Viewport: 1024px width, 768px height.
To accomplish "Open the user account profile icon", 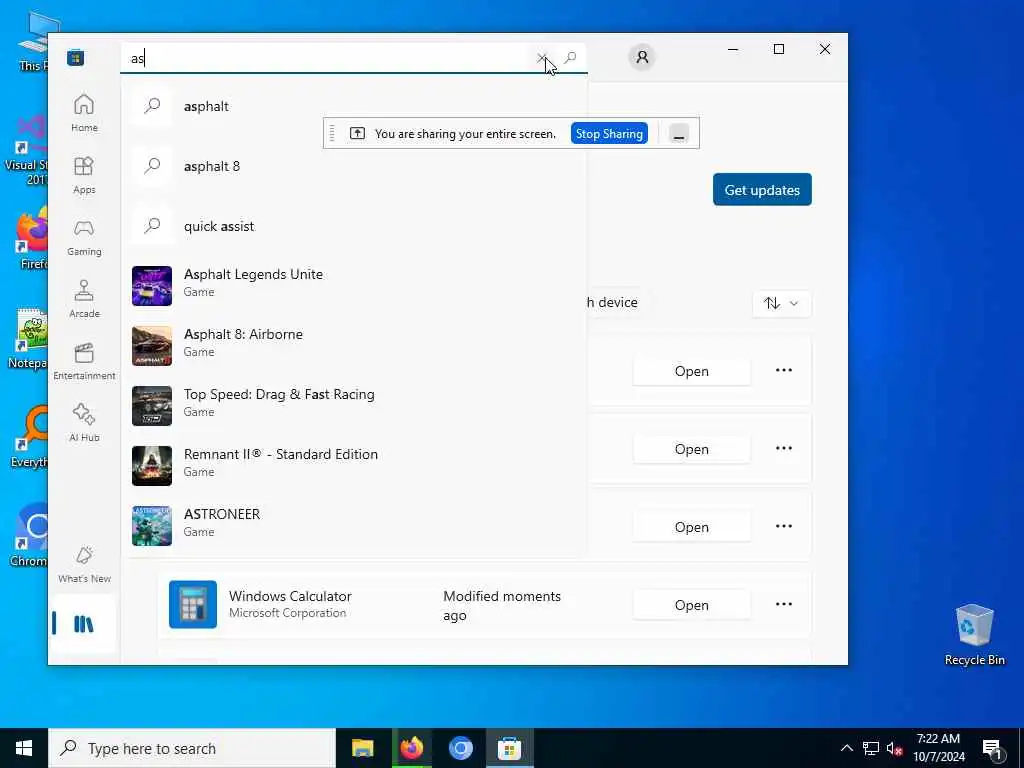I will (642, 57).
